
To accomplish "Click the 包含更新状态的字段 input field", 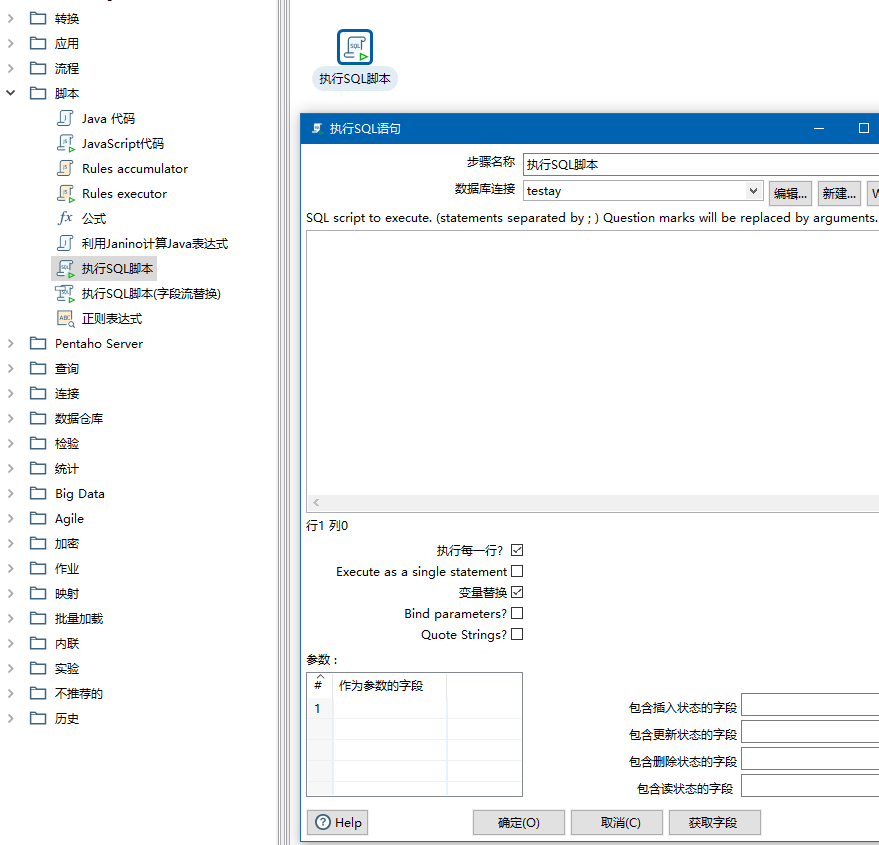I will pyautogui.click(x=810, y=732).
